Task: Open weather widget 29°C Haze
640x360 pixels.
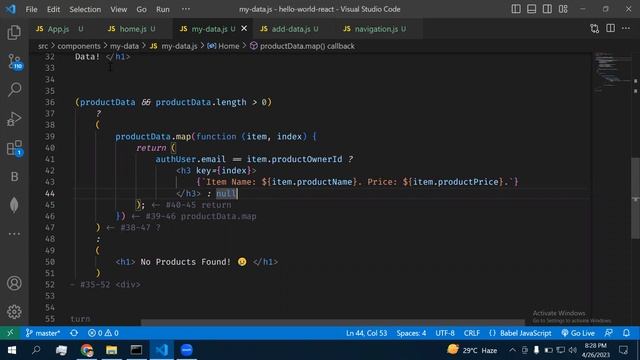Action: click(472, 350)
